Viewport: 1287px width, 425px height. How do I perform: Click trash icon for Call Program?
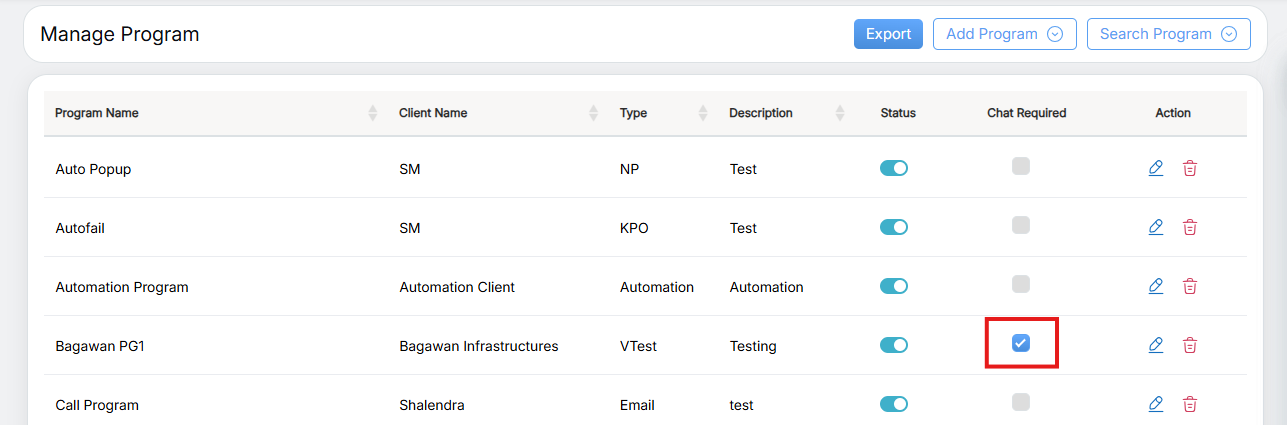(x=1190, y=404)
